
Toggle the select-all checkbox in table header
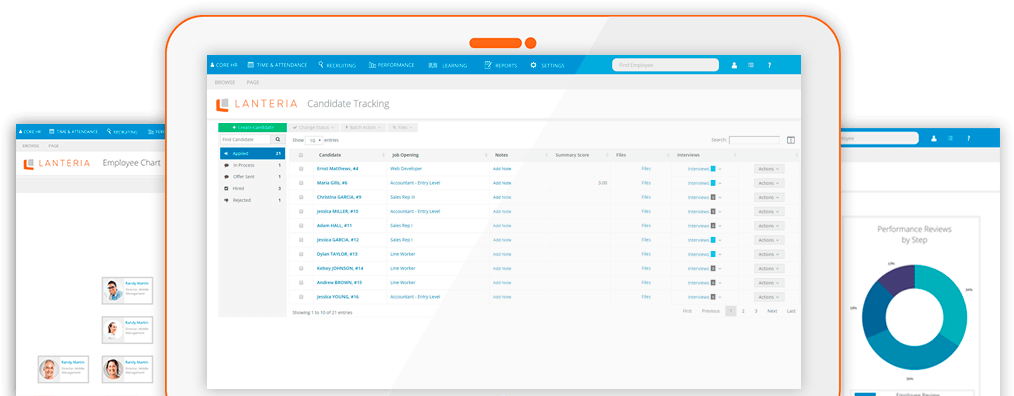point(301,155)
